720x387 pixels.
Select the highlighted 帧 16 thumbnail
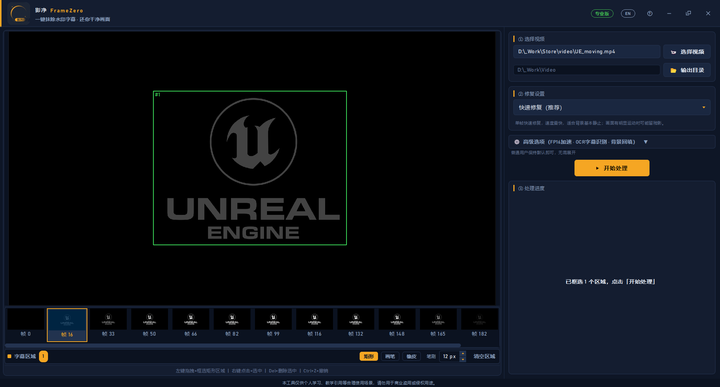tap(67, 325)
